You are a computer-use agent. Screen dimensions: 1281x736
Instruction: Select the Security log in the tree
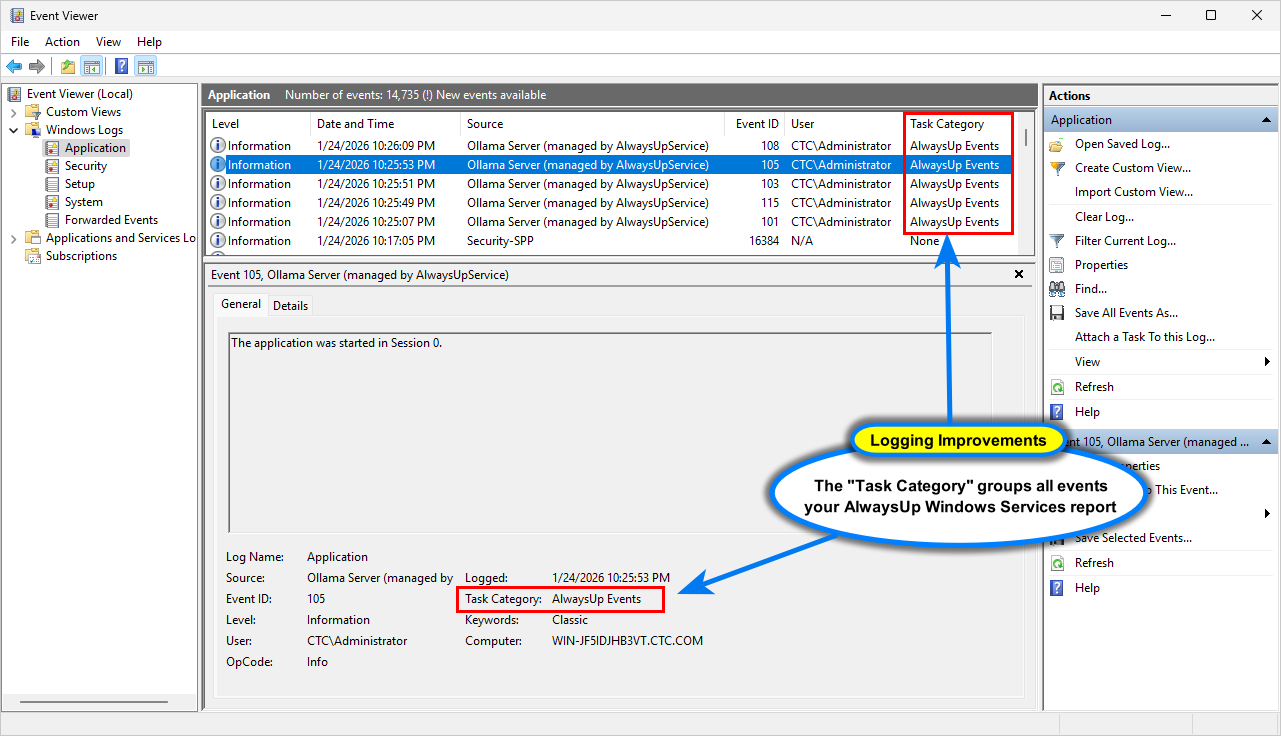87,165
